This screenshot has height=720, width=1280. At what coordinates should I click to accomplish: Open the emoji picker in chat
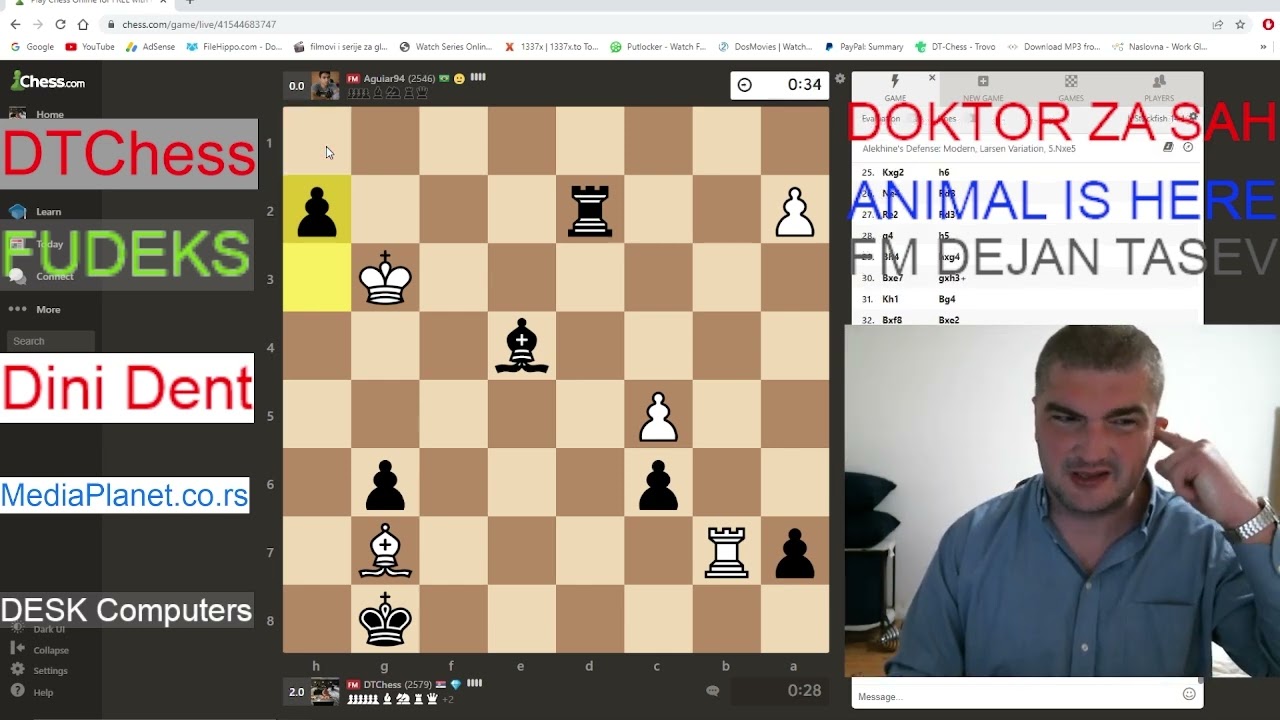click(1189, 694)
